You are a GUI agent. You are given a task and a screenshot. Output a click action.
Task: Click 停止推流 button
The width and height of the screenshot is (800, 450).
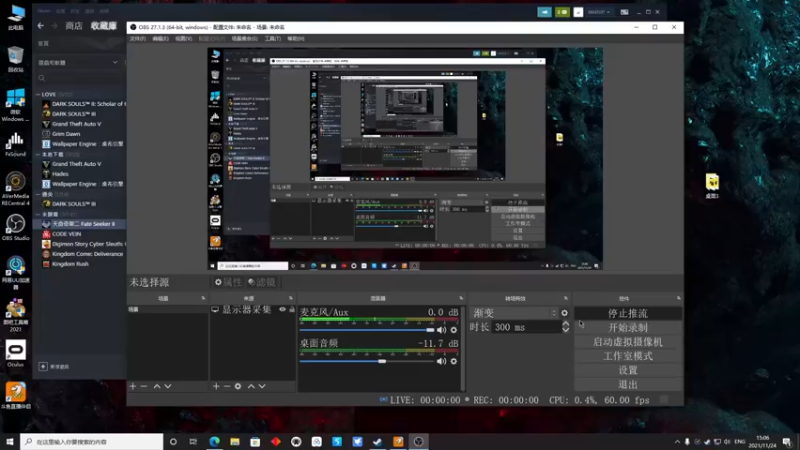(628, 313)
